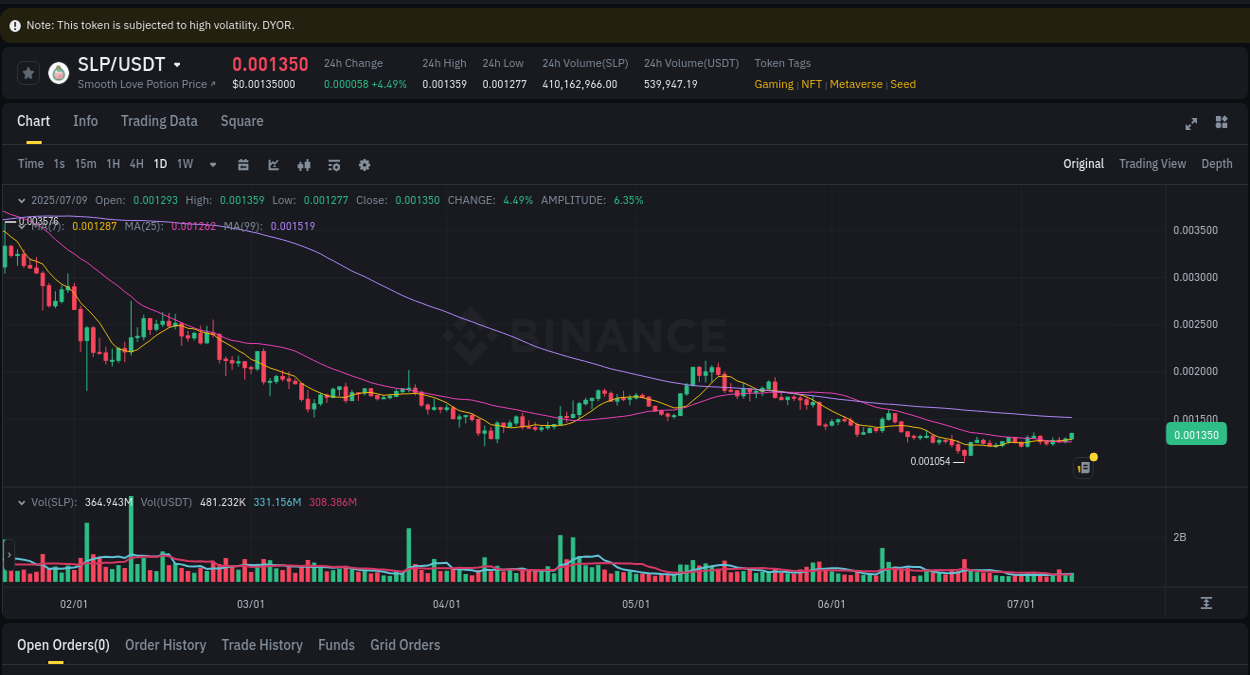Open the Trade History tab
1250x675 pixels.
262,645
